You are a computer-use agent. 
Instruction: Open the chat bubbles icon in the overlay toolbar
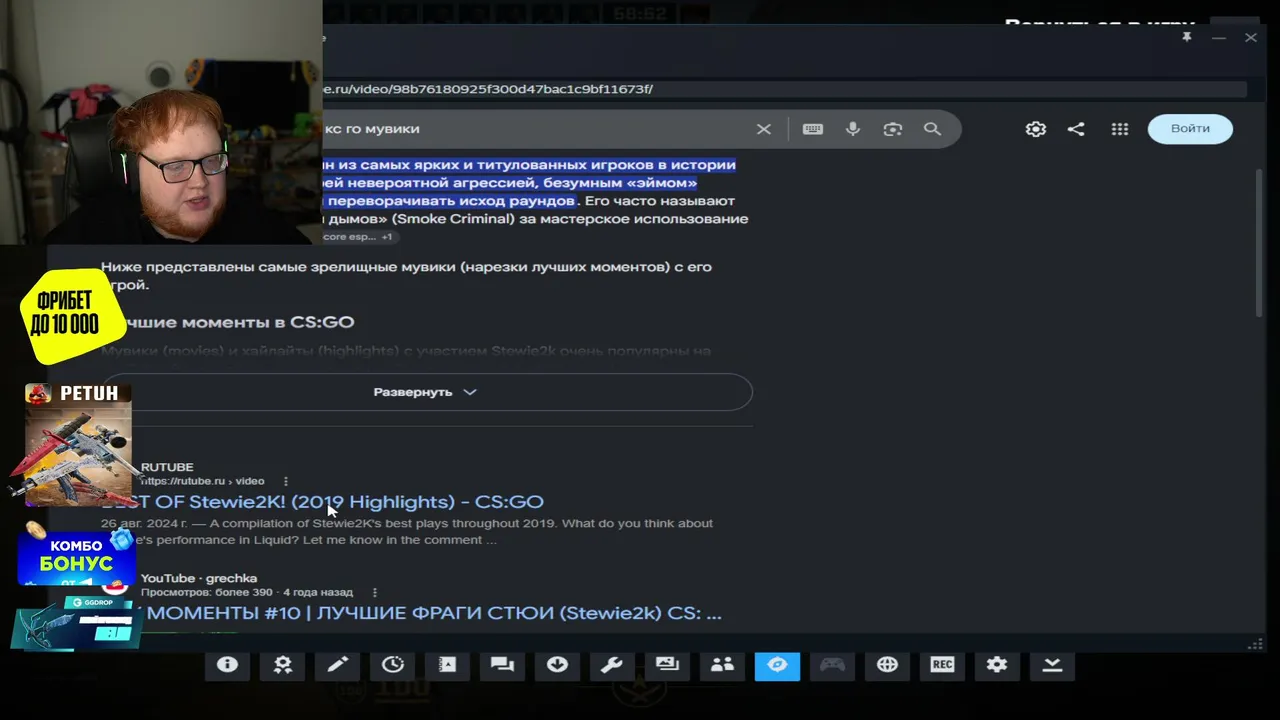(x=502, y=665)
